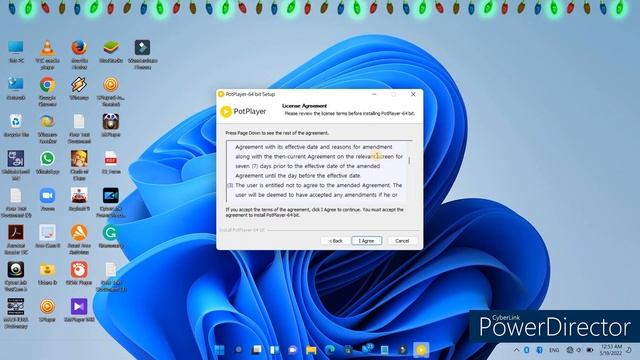The width and height of the screenshot is (640, 360).
Task: Launch Zoom from the desktop
Action: click(47, 199)
